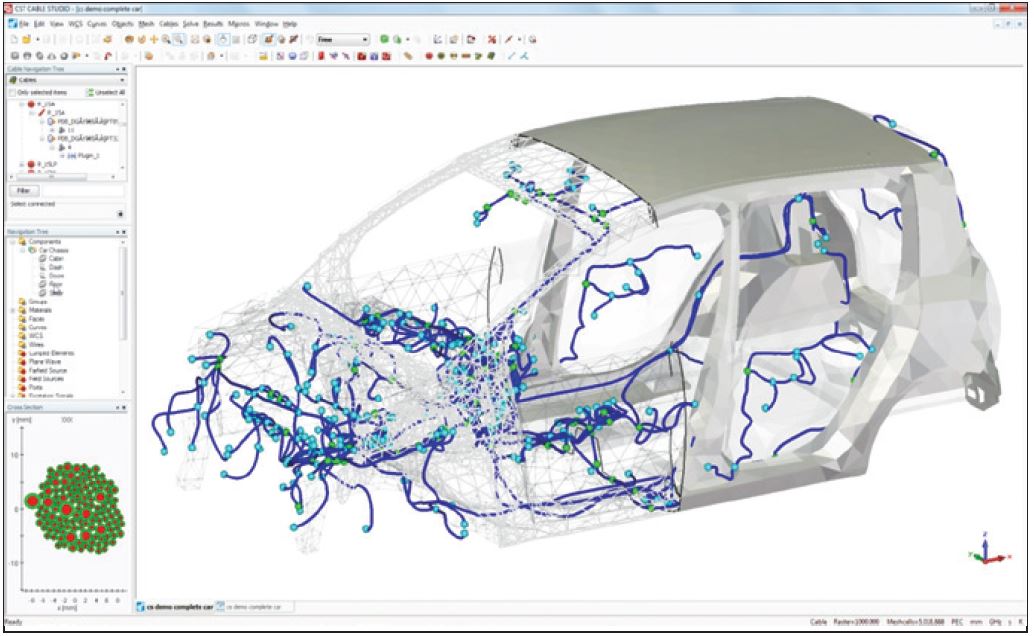
Task: Click the Unselect All button
Action: point(108,92)
